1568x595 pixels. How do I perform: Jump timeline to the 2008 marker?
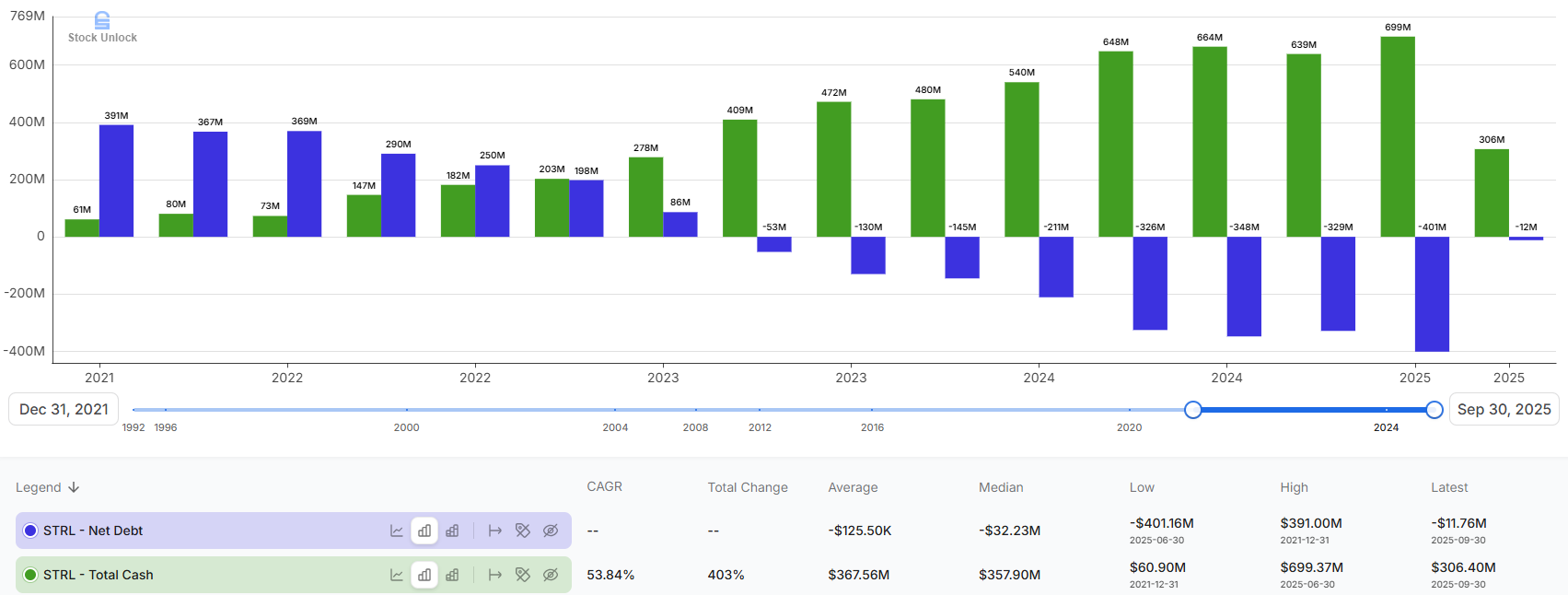click(x=695, y=427)
